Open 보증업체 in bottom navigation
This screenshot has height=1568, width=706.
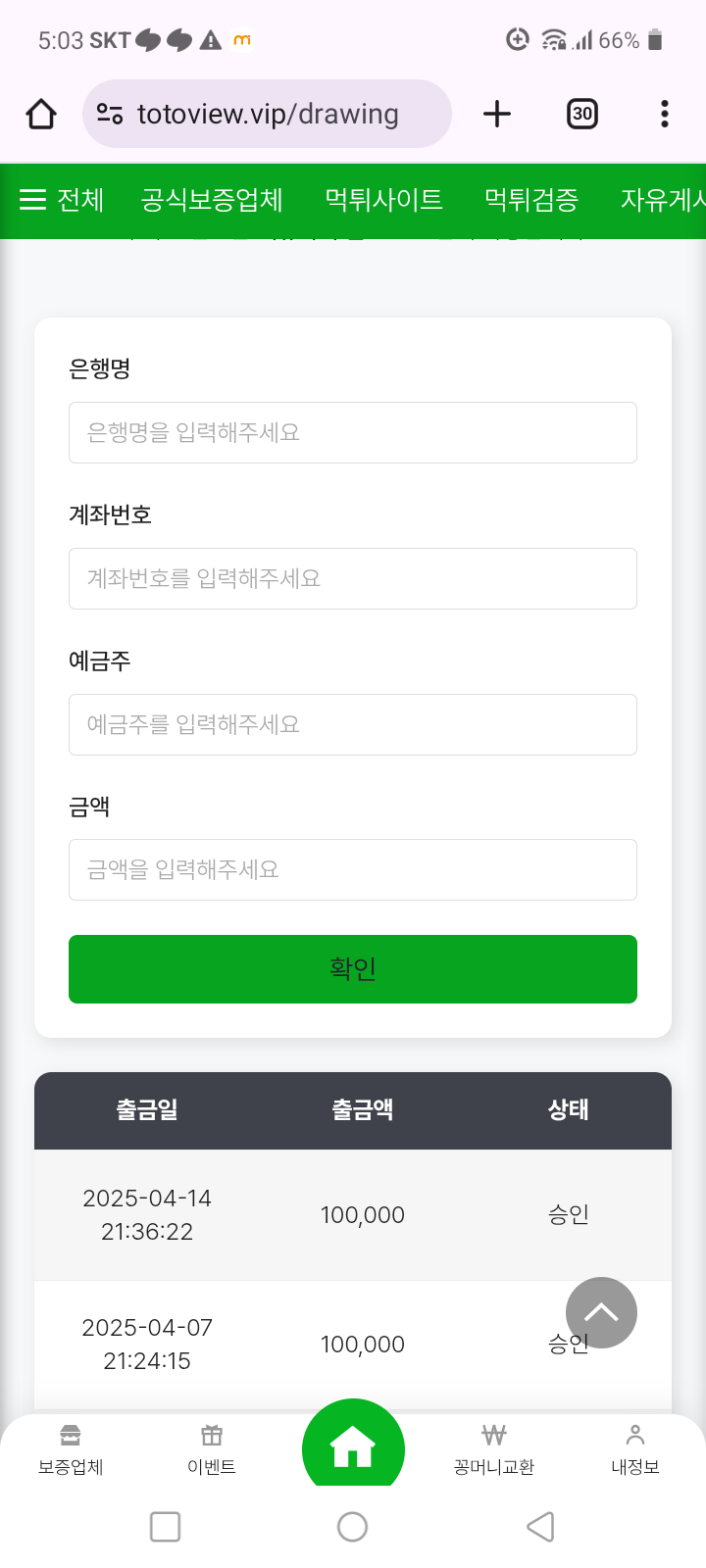[x=71, y=1449]
